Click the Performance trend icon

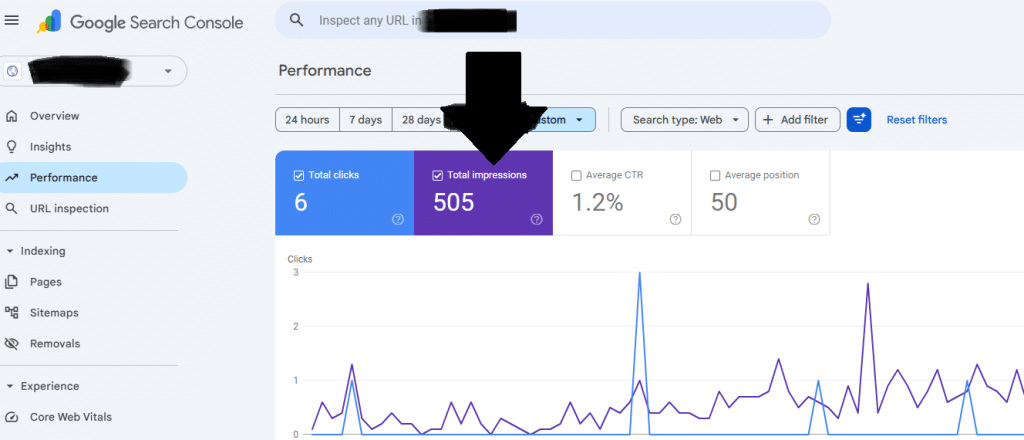pyautogui.click(x=11, y=178)
